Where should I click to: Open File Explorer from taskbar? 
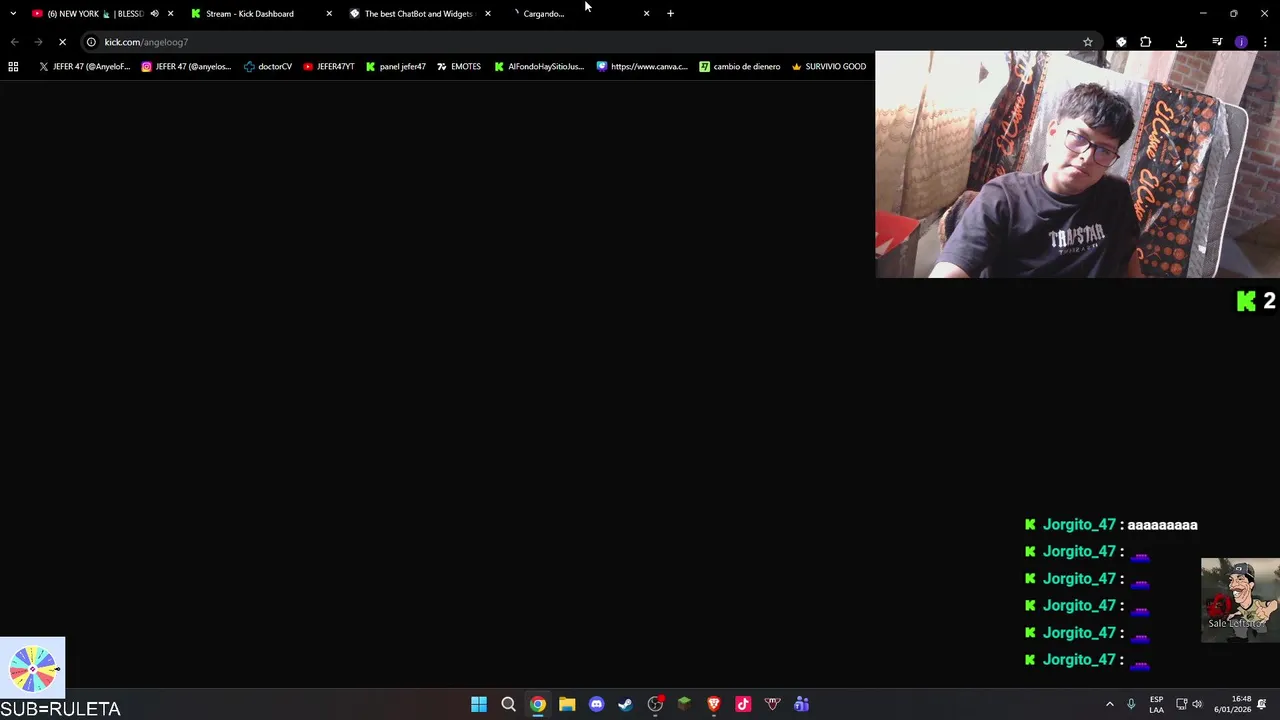[567, 704]
